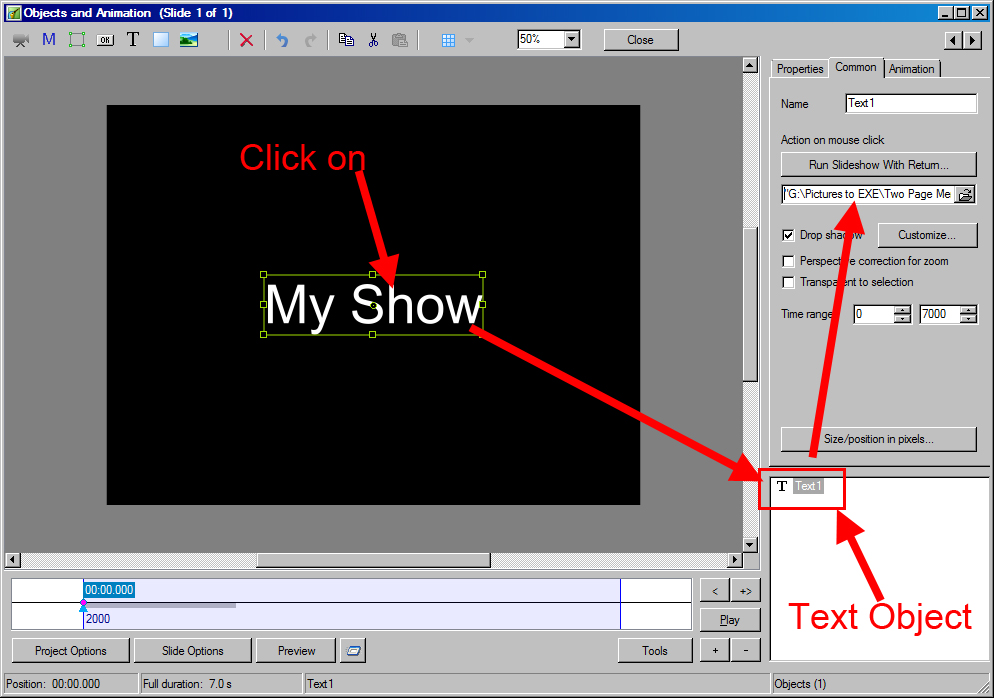This screenshot has height=698, width=994.
Task: Browse for file with folder button
Action: click(x=965, y=194)
